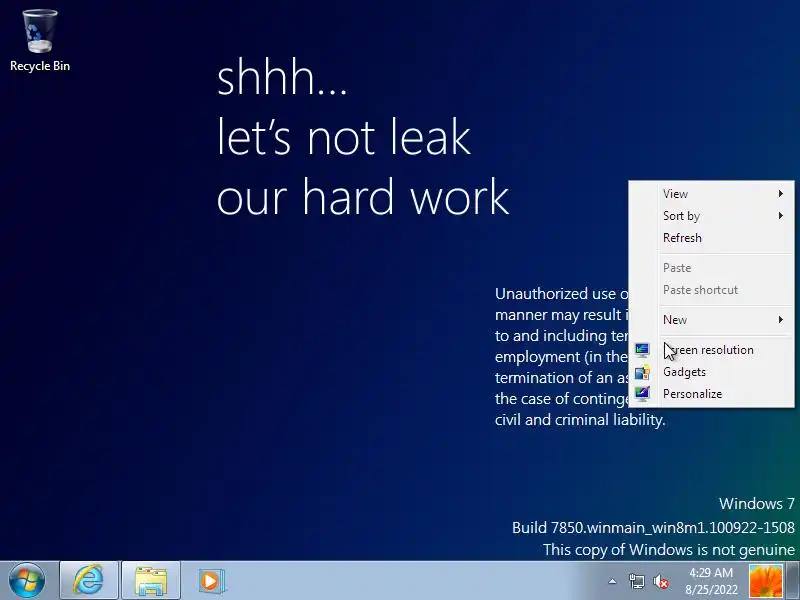This screenshot has width=800, height=600.
Task: Click the arrow beside View
Action: [x=781, y=194]
